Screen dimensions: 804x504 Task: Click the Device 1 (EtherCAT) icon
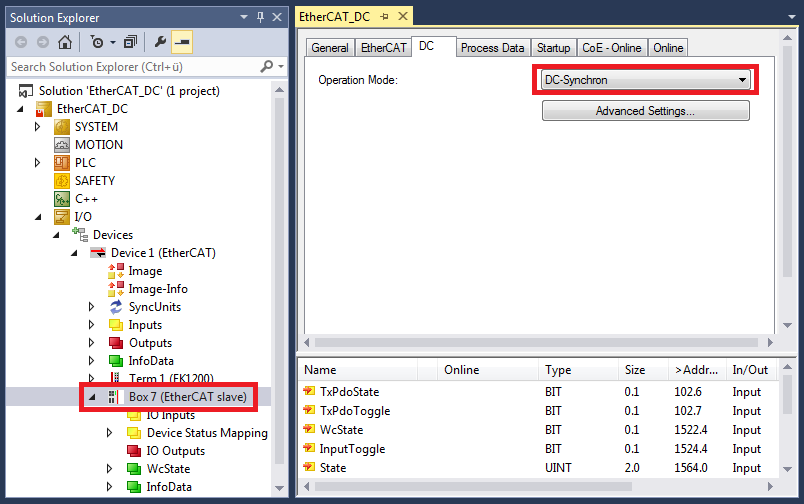click(x=98, y=252)
